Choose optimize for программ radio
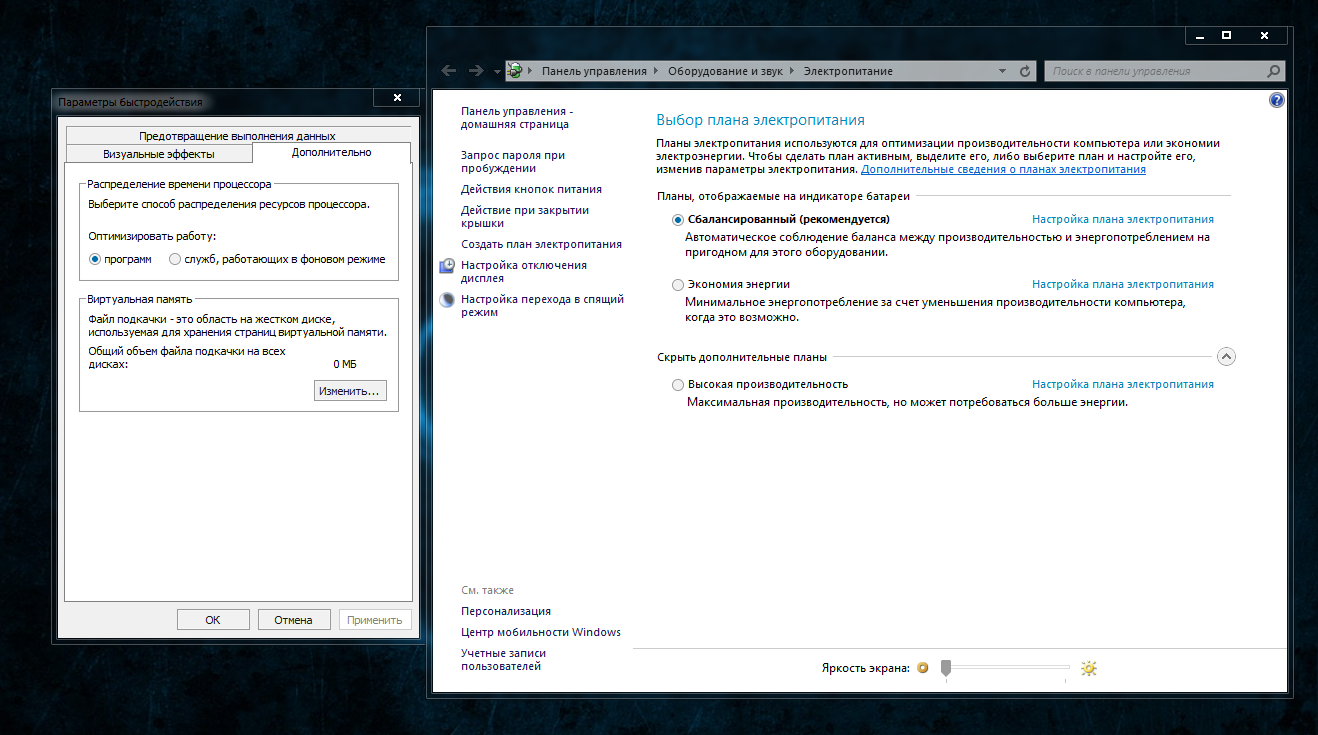Image resolution: width=1318 pixels, height=735 pixels. [96, 259]
